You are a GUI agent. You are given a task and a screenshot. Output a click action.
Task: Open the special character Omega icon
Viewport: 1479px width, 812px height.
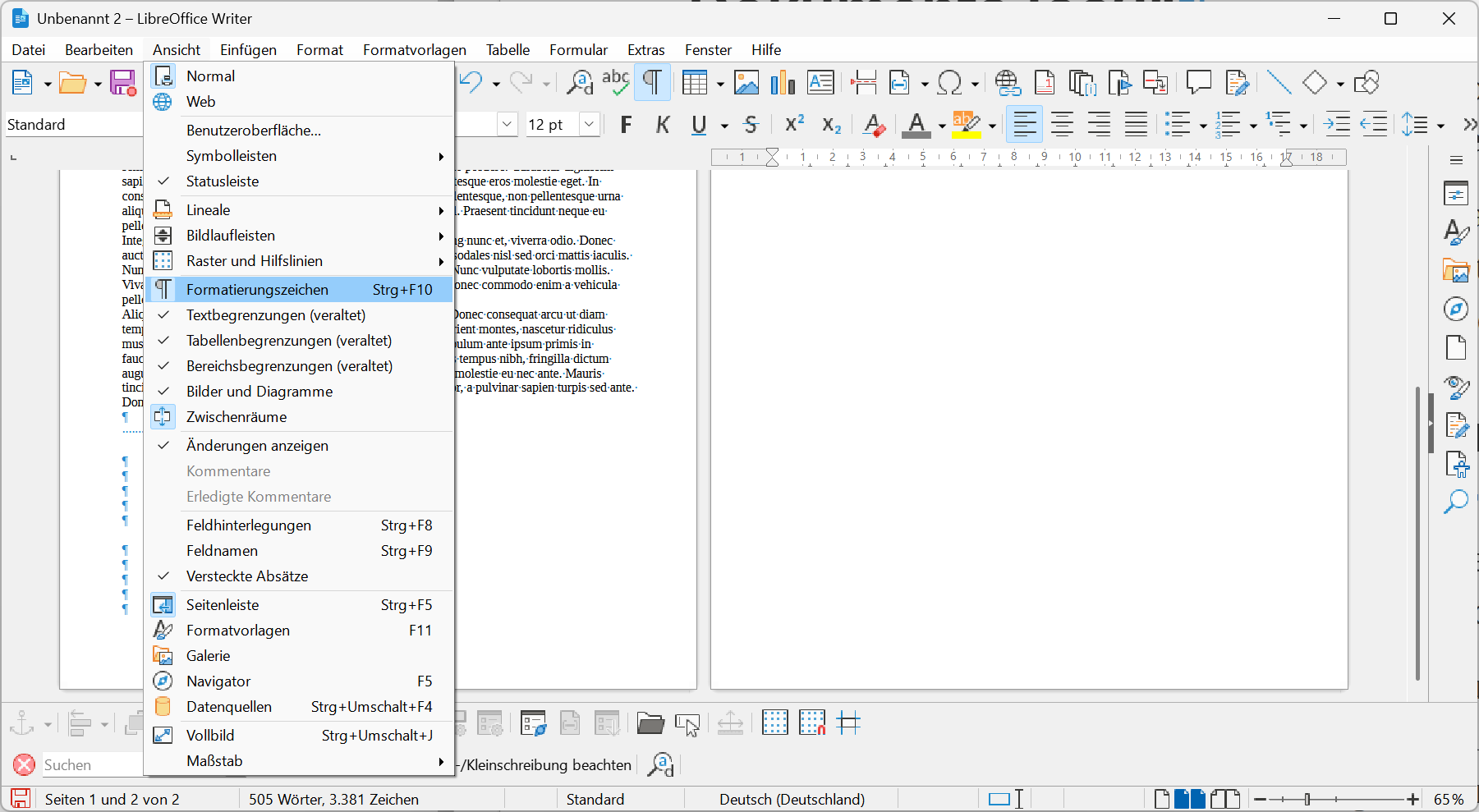(949, 83)
